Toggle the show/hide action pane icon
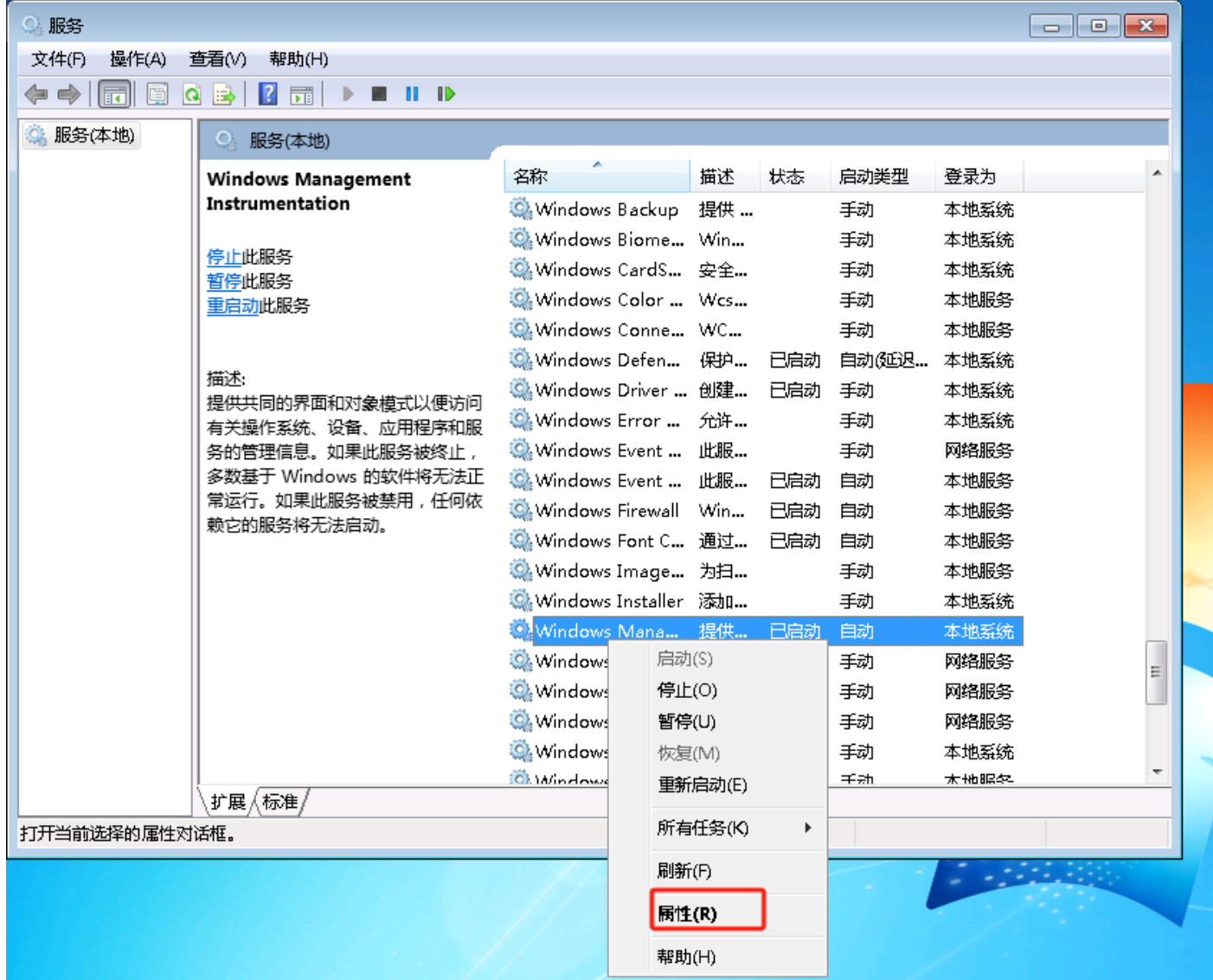This screenshot has width=1213, height=980. point(301,94)
